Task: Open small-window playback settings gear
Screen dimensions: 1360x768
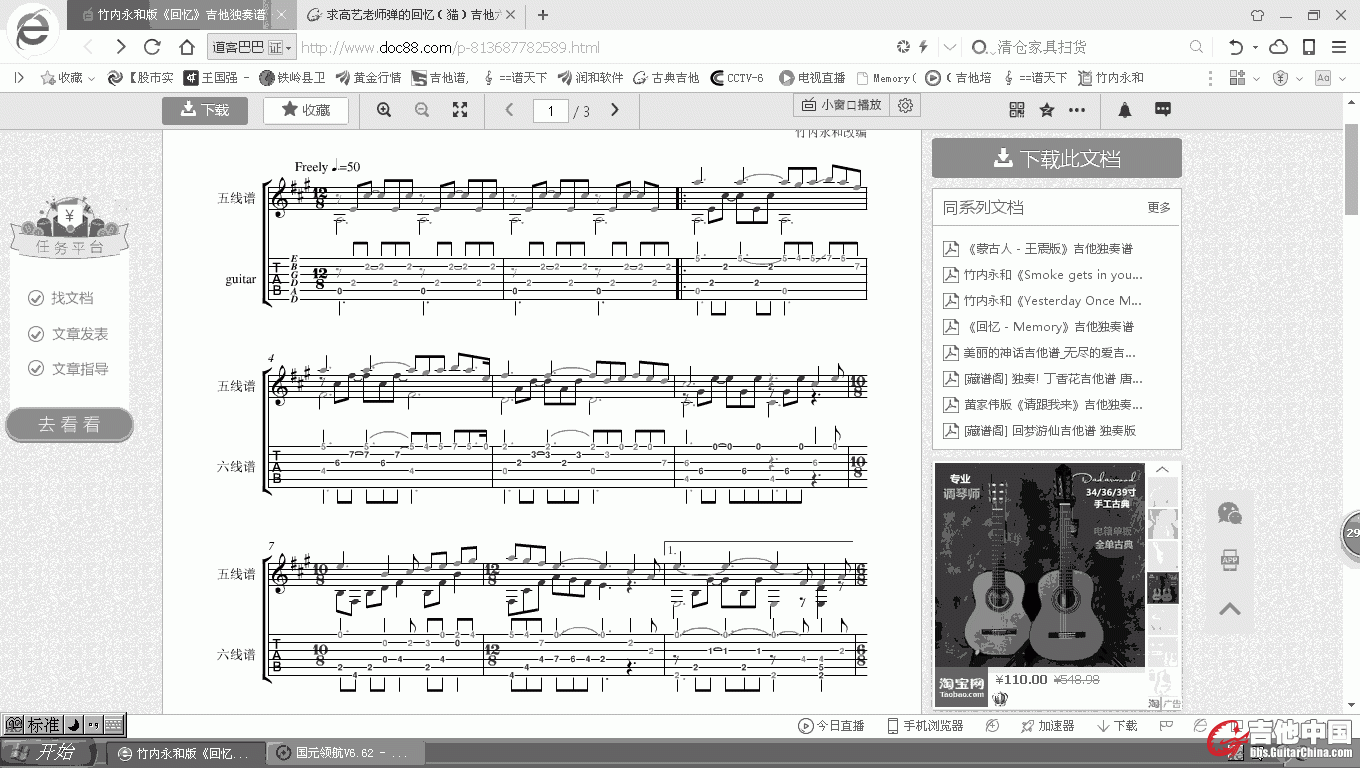Action: click(906, 105)
